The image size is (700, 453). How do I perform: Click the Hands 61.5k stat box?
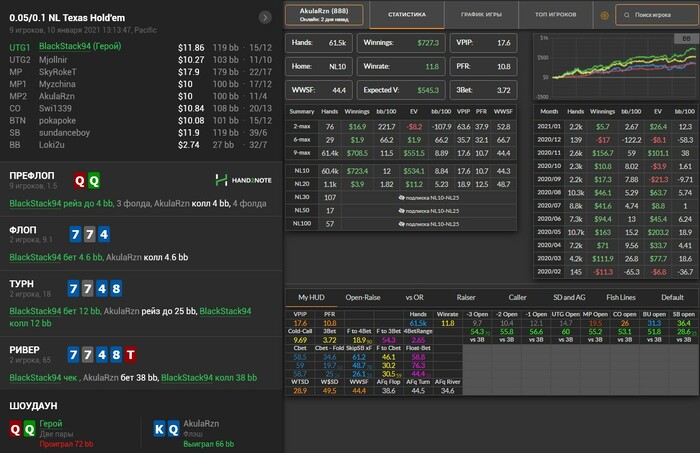click(x=319, y=43)
